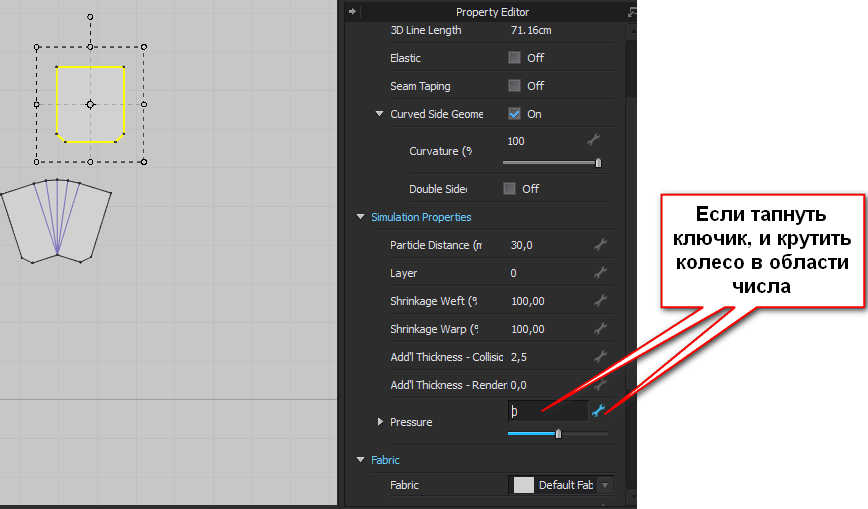Click Add'l Thickness - Rendering value 0,0
Image resolution: width=868 pixels, height=509 pixels.
(518, 385)
